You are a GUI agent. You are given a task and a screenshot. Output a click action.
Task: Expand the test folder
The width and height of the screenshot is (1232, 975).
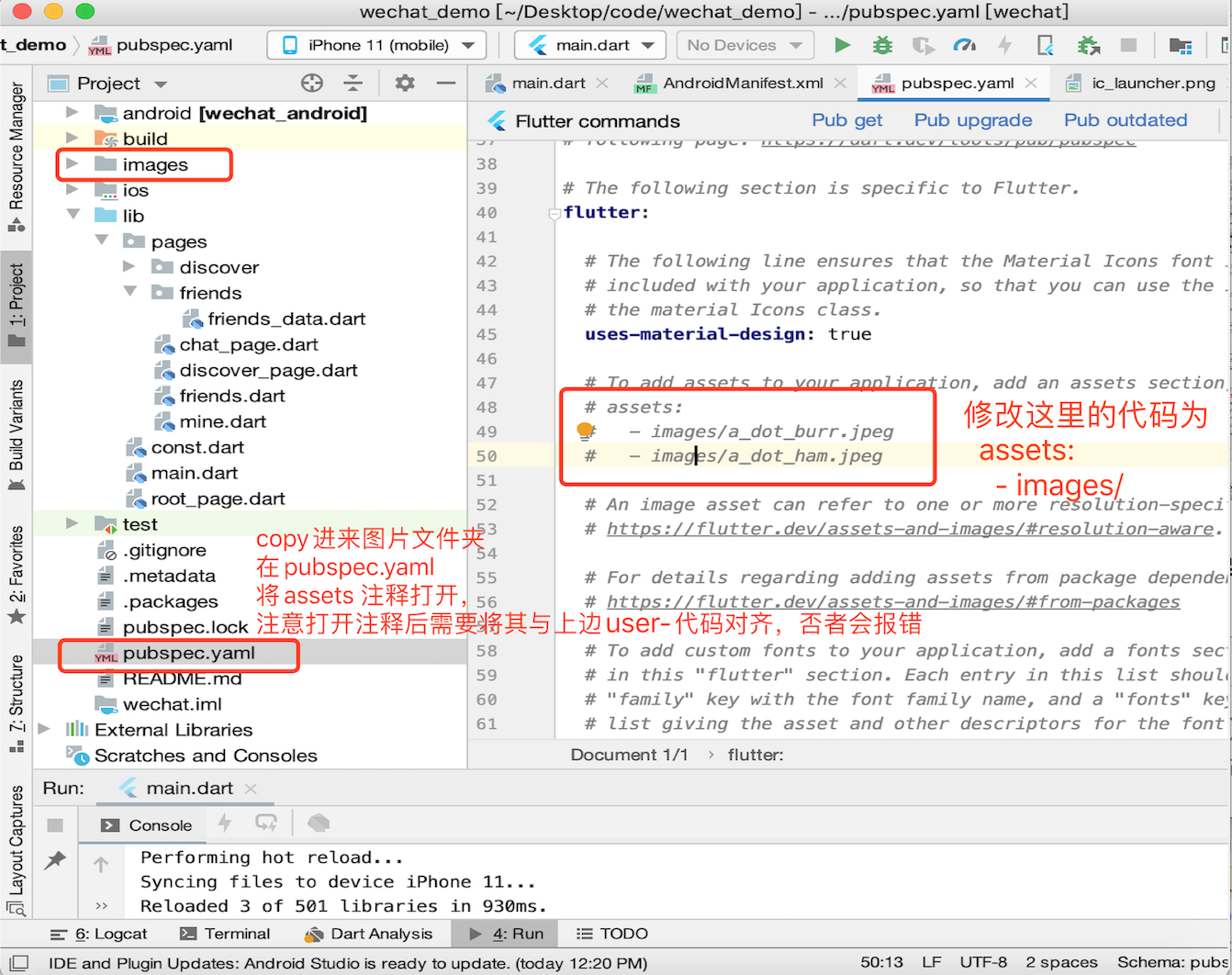[73, 524]
